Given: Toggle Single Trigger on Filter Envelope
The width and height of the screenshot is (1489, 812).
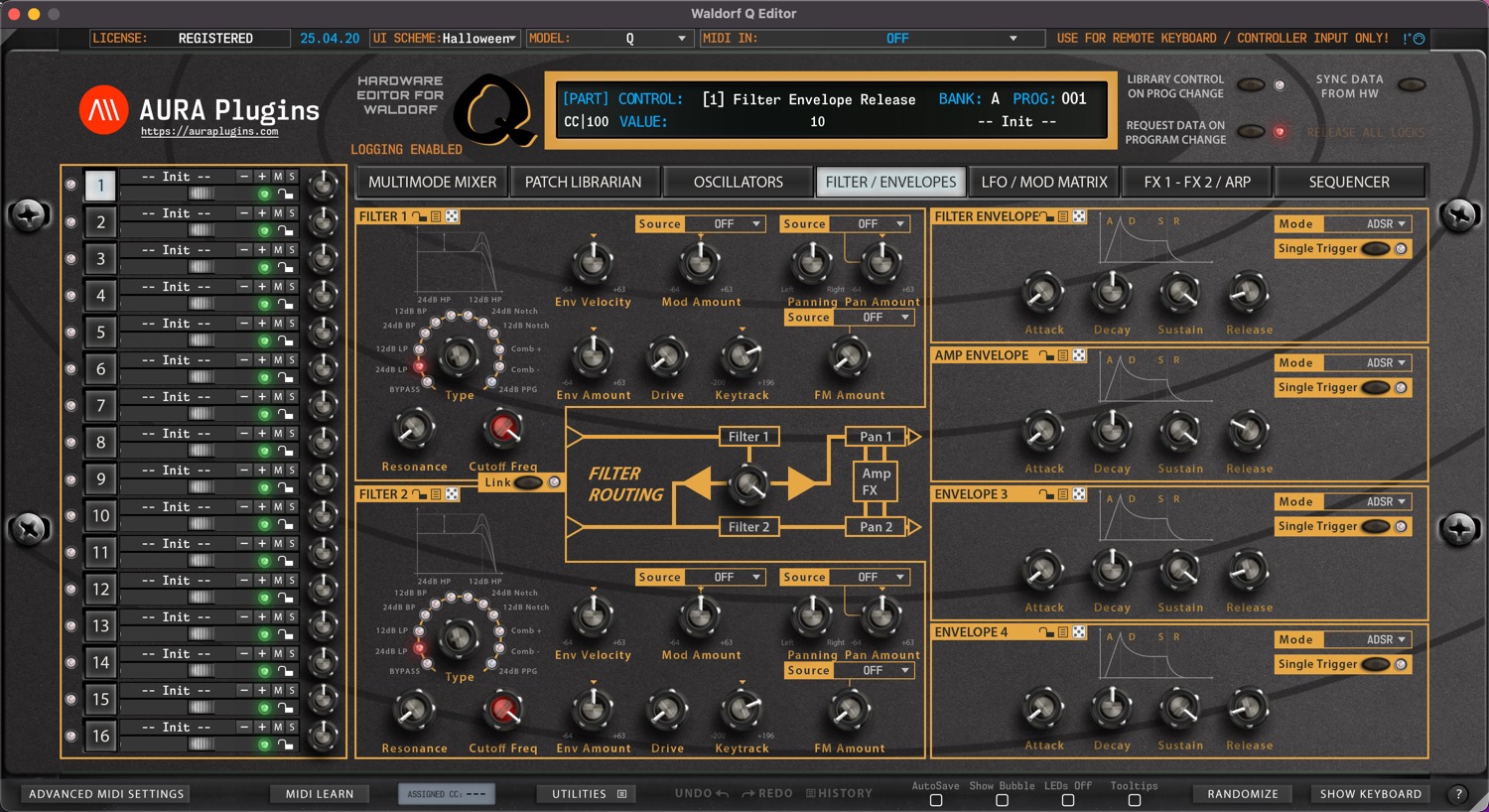Looking at the screenshot, I should tap(1376, 248).
